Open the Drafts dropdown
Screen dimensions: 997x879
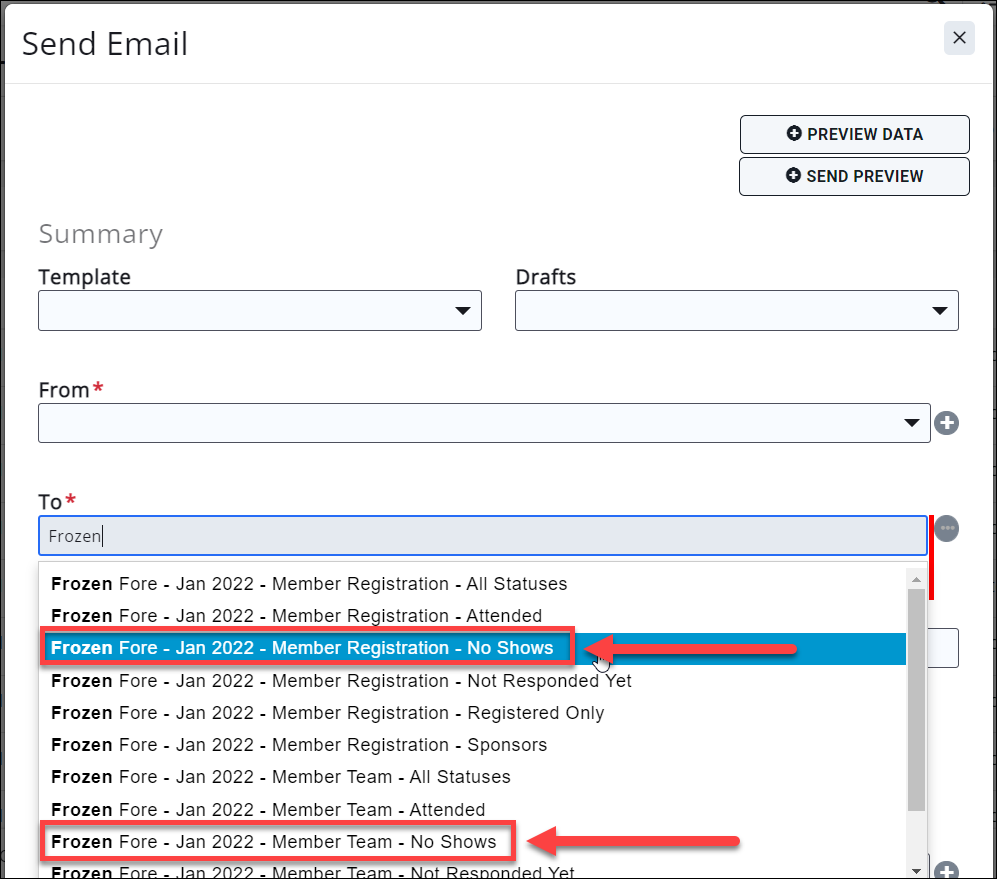736,311
